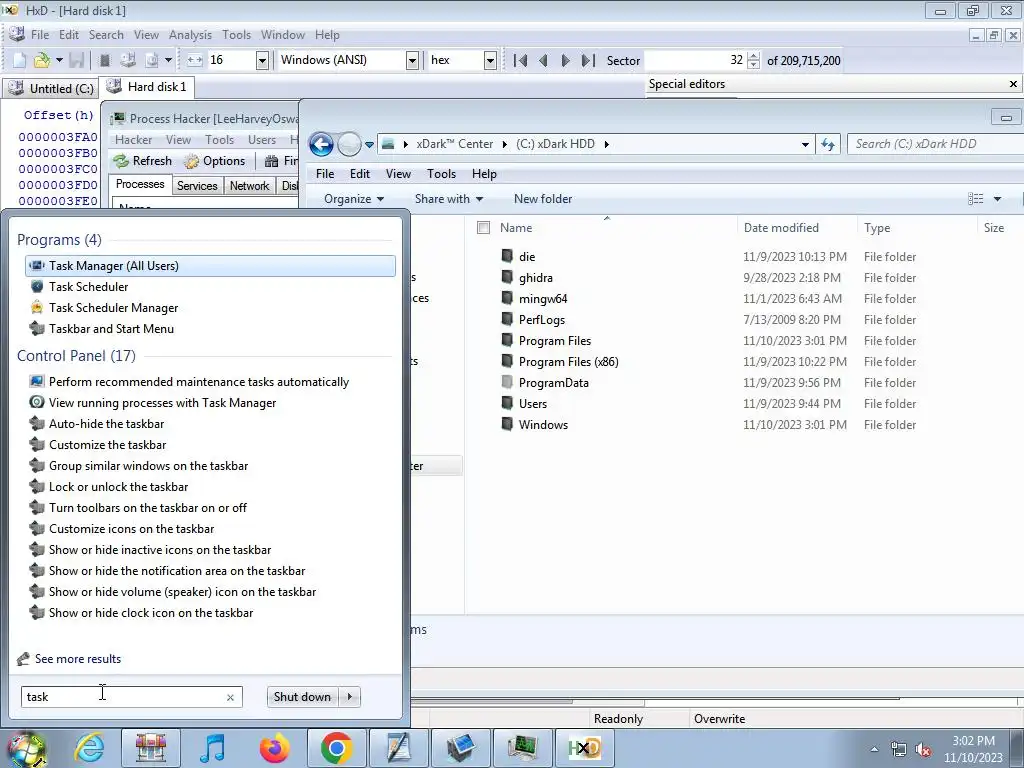Open bytes-per-row dropdown showing 16
The image size is (1024, 768).
click(262, 61)
